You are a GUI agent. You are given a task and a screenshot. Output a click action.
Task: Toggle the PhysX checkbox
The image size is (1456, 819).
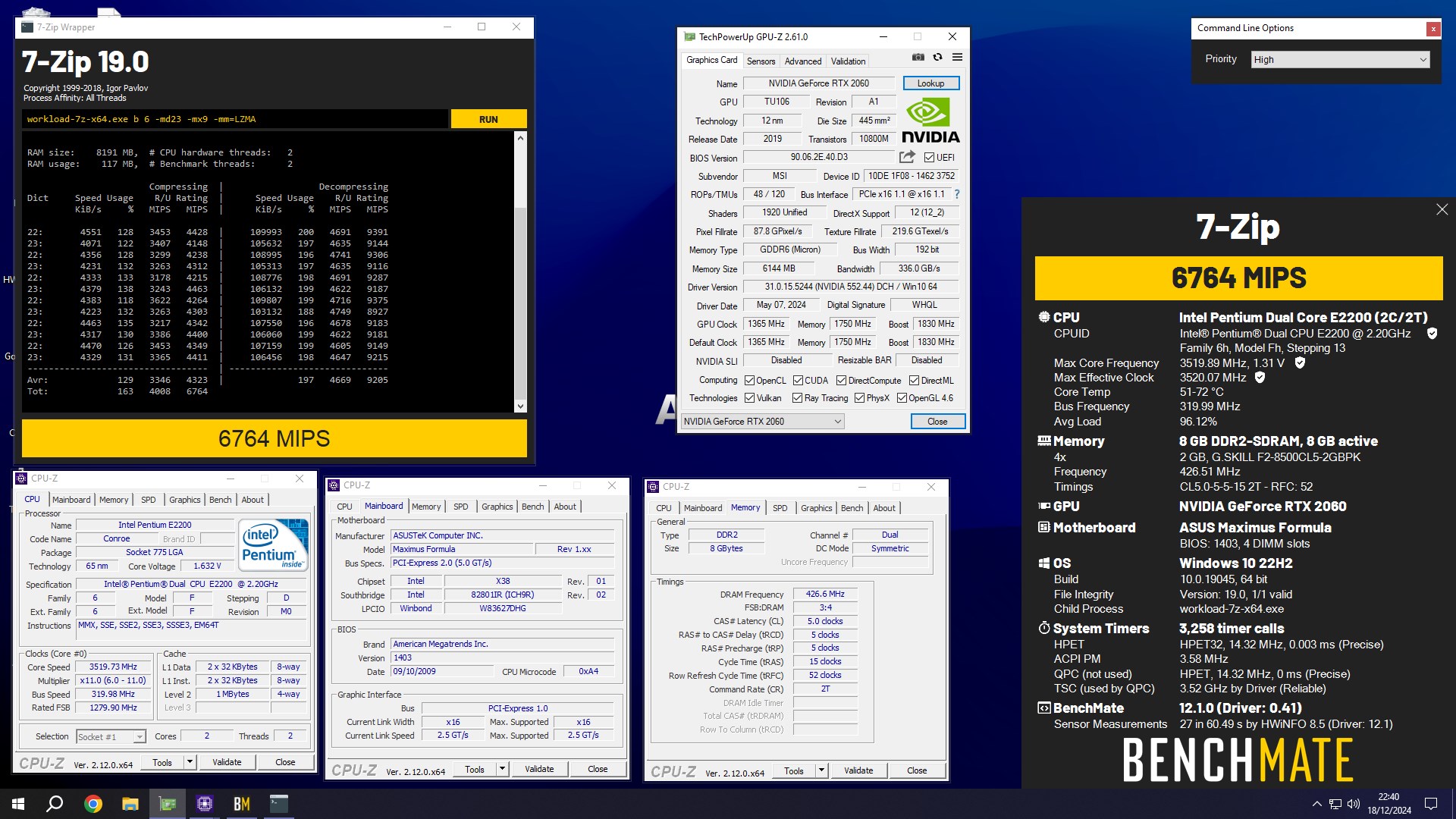coord(859,398)
